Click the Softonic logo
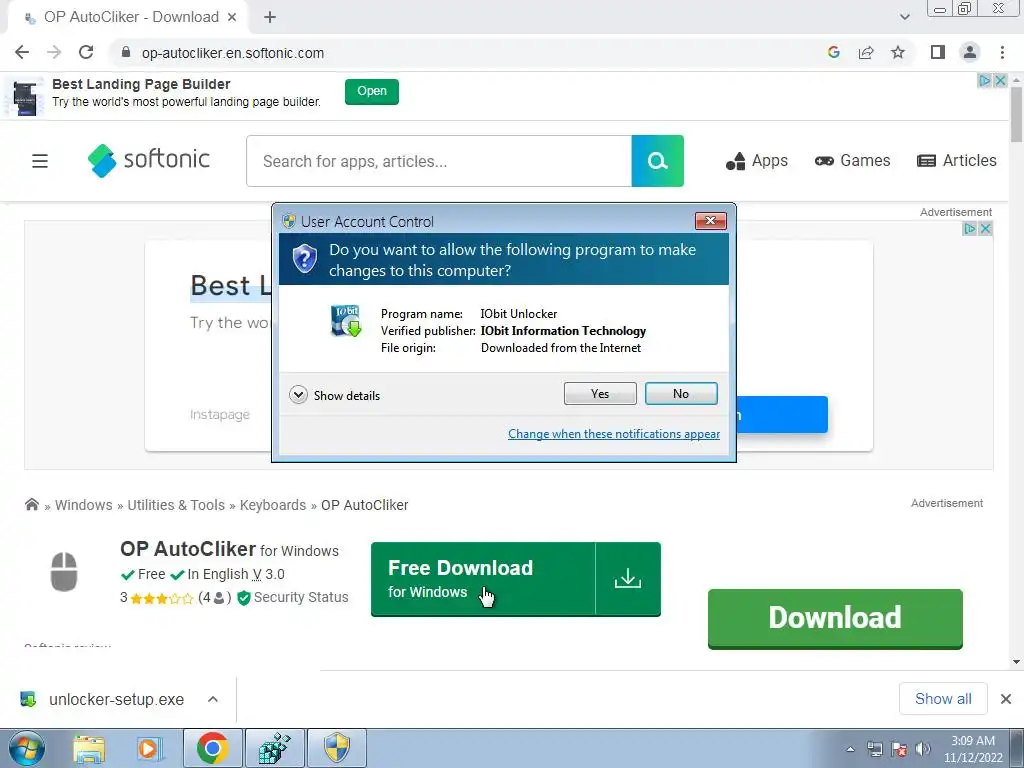1024x768 pixels. click(149, 161)
